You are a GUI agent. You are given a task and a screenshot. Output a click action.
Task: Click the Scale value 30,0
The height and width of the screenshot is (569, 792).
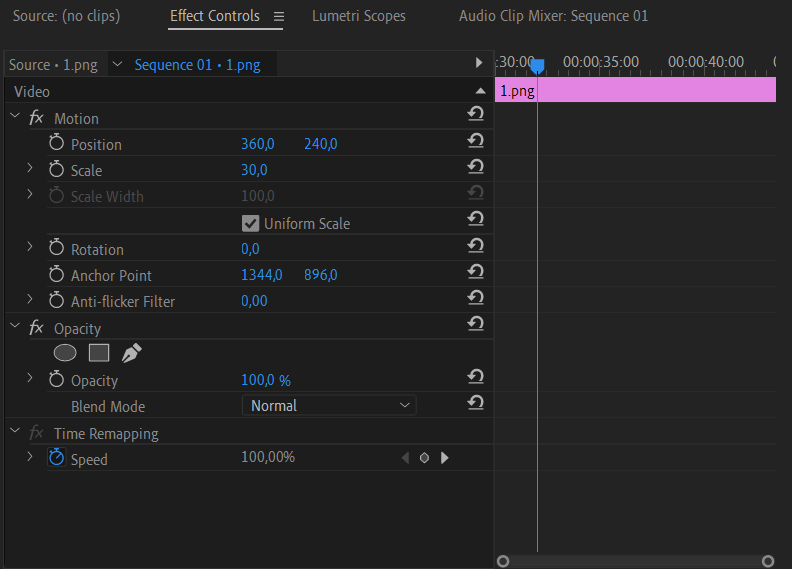pyautogui.click(x=254, y=170)
